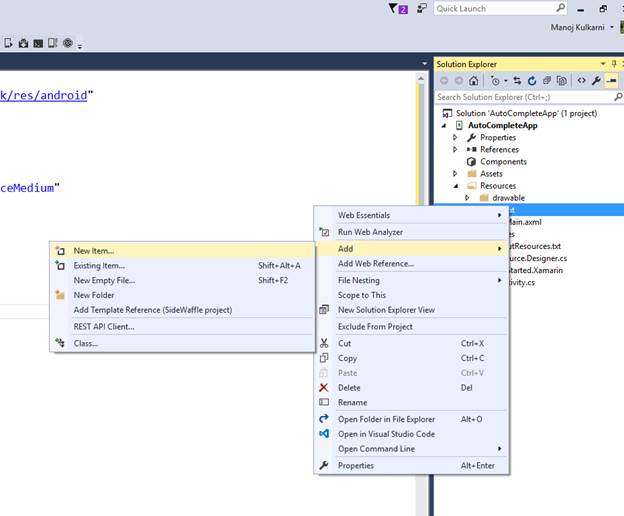Choose Run Web Analyzer
Screen dimensions: 624x516
point(411,232)
